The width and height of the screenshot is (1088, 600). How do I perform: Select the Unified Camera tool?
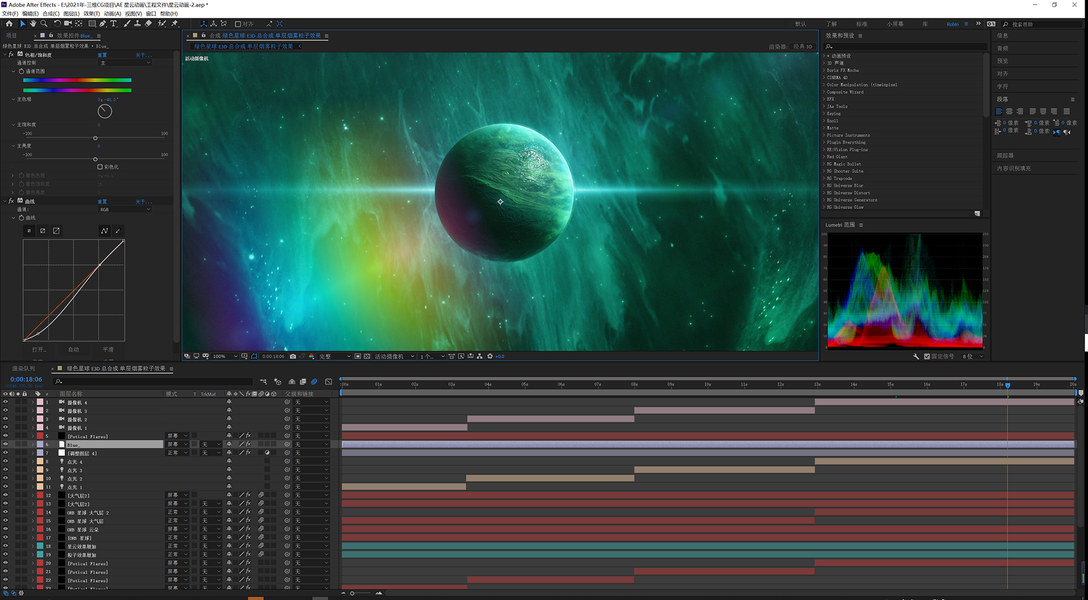(x=68, y=24)
